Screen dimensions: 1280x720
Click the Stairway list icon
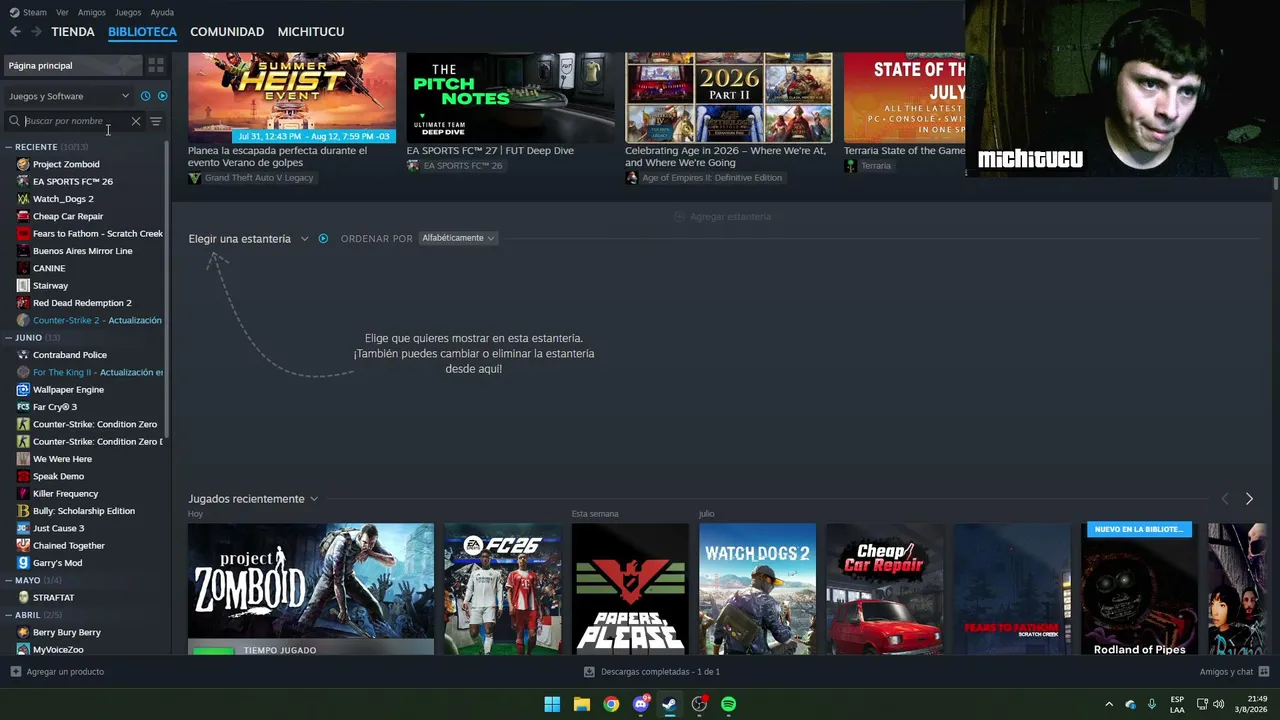23,286
